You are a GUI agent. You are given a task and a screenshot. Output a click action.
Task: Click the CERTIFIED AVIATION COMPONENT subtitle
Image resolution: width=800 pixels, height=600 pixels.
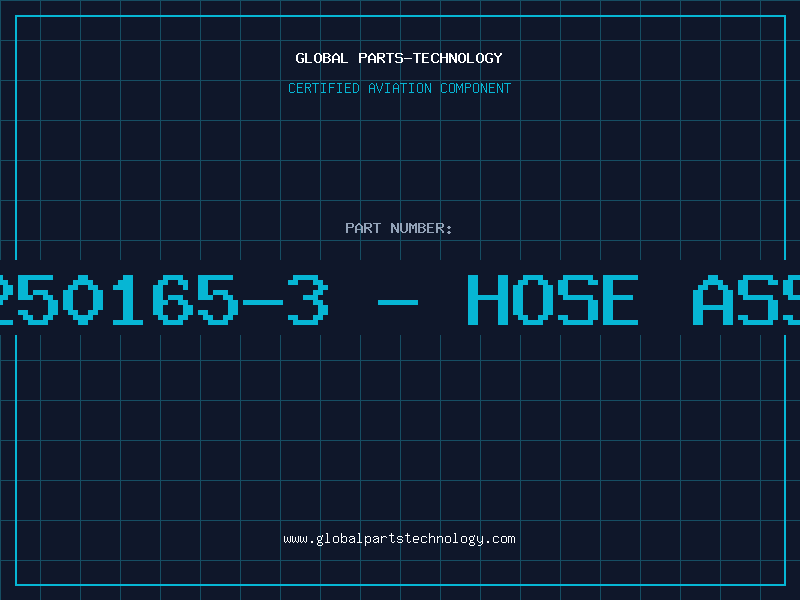pyautogui.click(x=399, y=88)
